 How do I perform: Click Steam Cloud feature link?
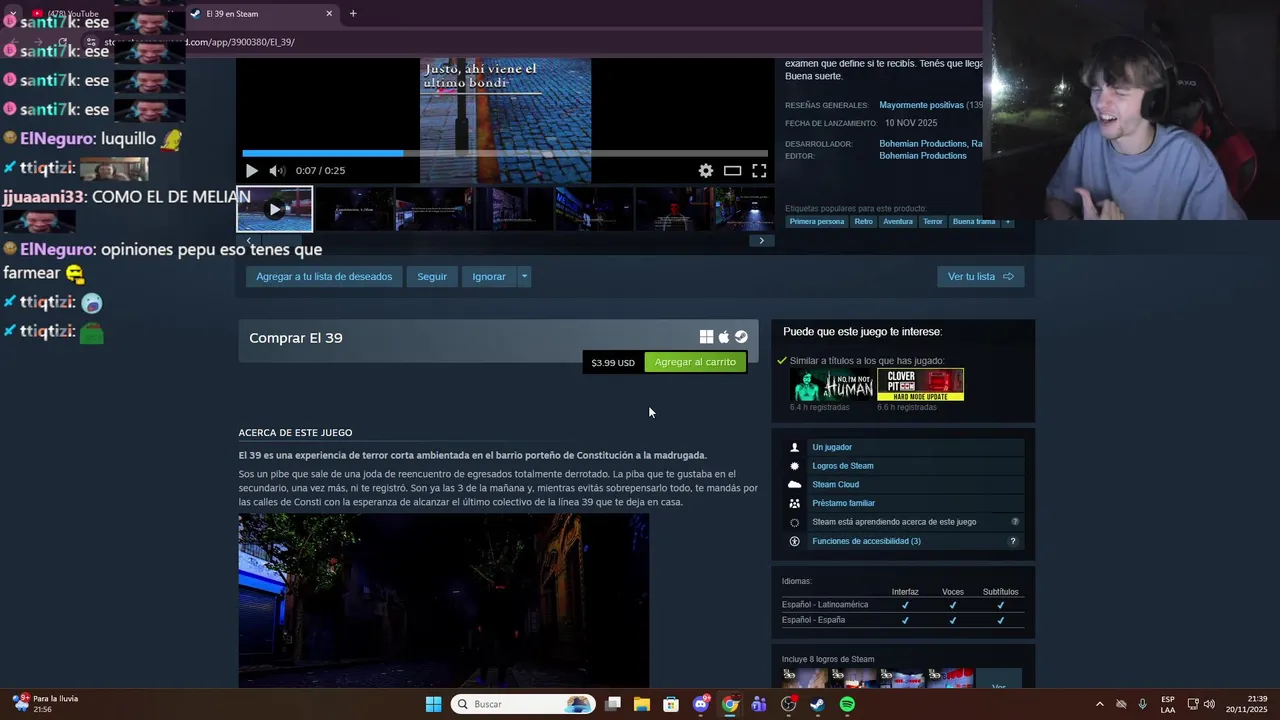835,485
